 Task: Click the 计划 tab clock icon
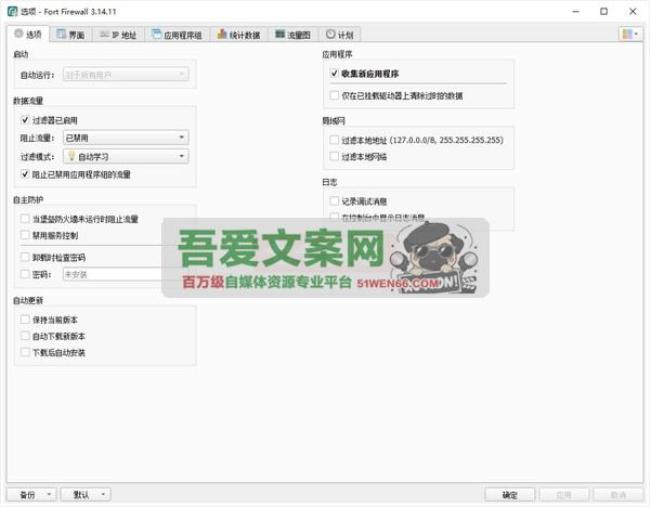click(x=330, y=34)
